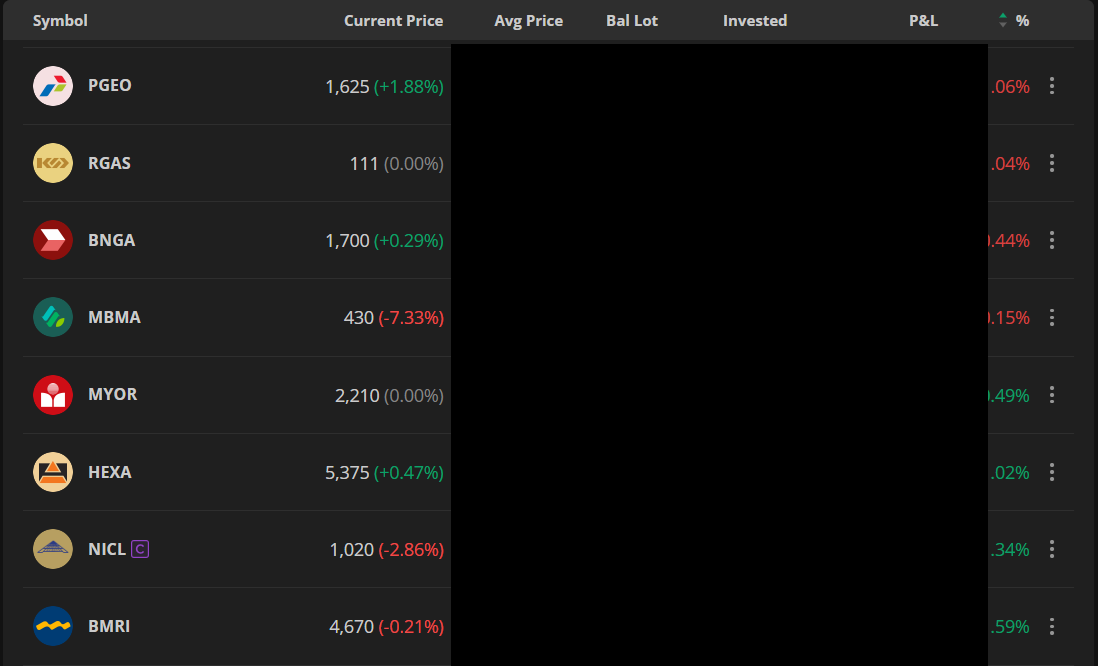This screenshot has height=666, width=1098.
Task: Click the RGAS current price 111
Action: click(x=364, y=163)
